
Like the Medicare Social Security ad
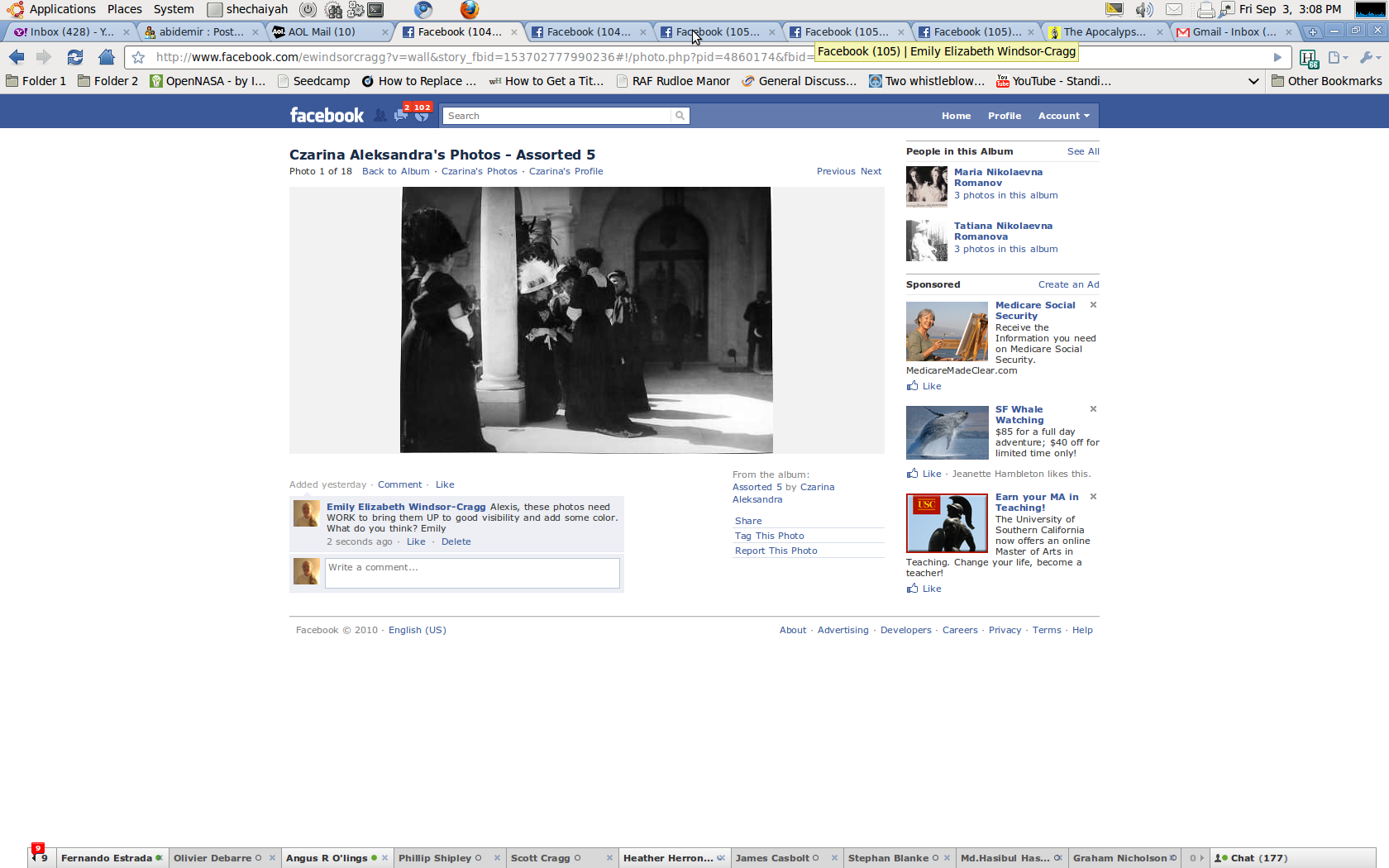931,386
